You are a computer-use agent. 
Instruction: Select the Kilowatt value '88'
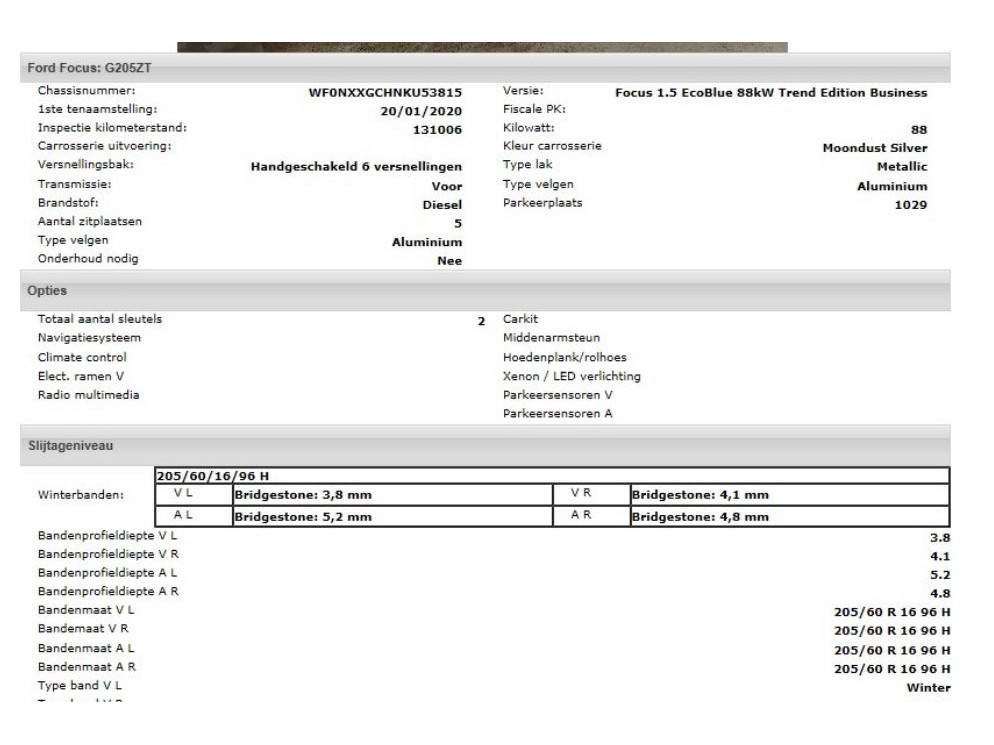point(919,129)
